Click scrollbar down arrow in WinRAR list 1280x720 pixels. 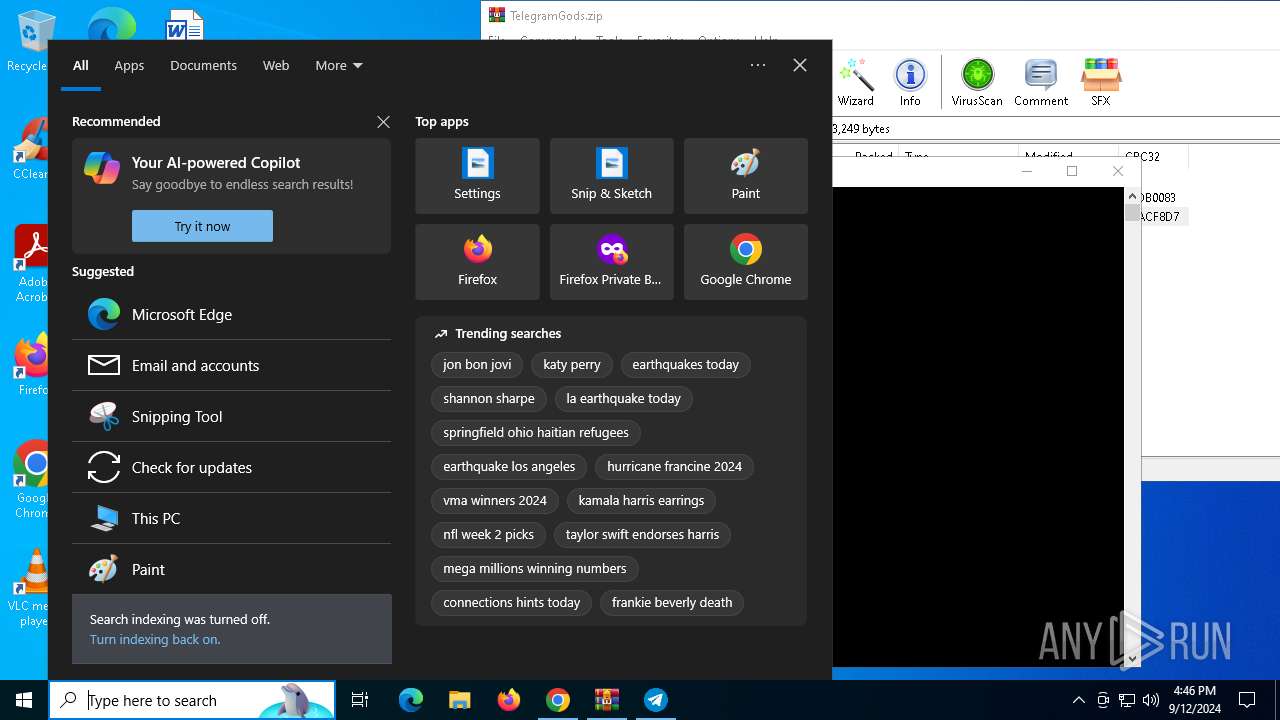(x=1132, y=659)
